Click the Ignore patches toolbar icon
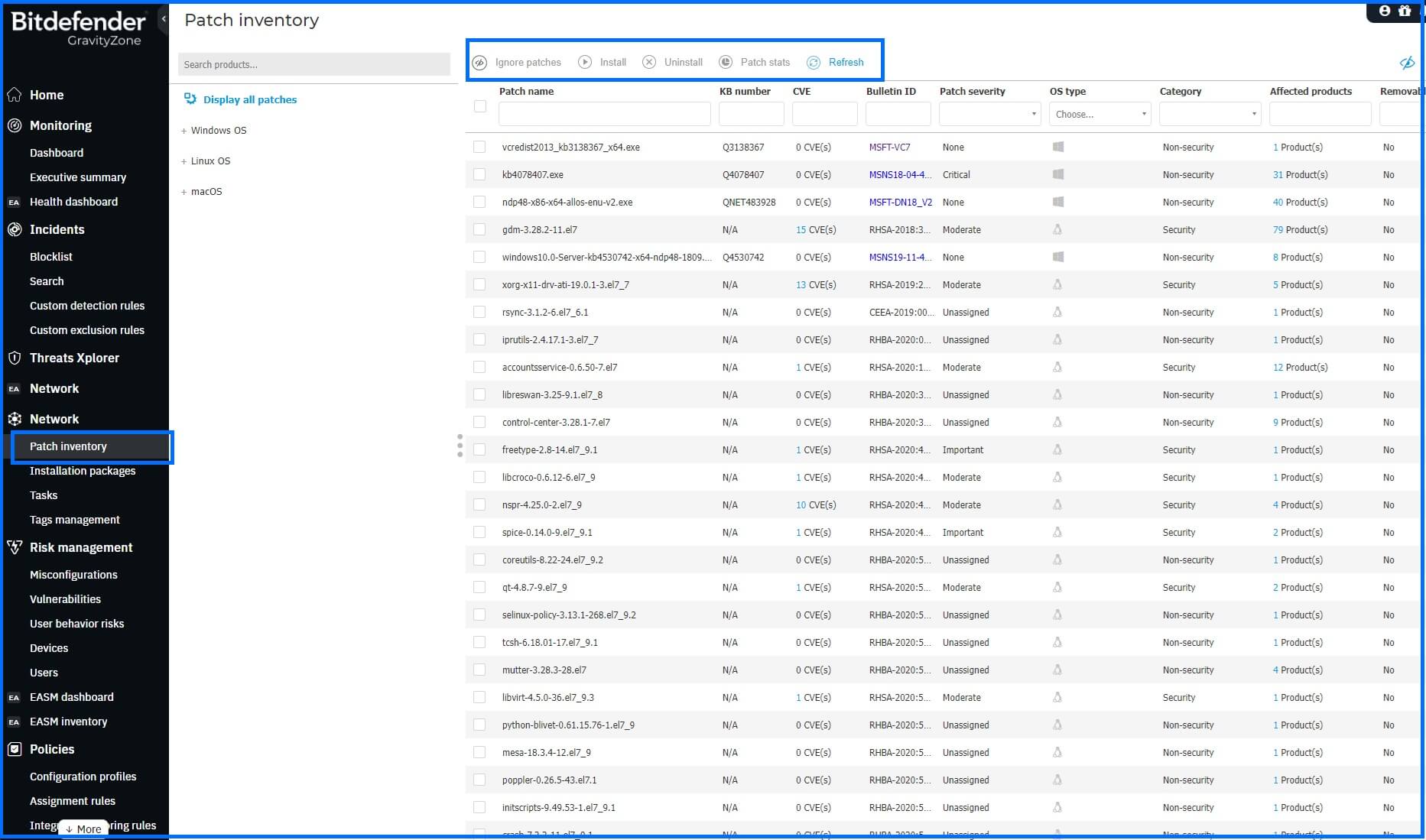This screenshot has height=840, width=1426. tap(479, 63)
